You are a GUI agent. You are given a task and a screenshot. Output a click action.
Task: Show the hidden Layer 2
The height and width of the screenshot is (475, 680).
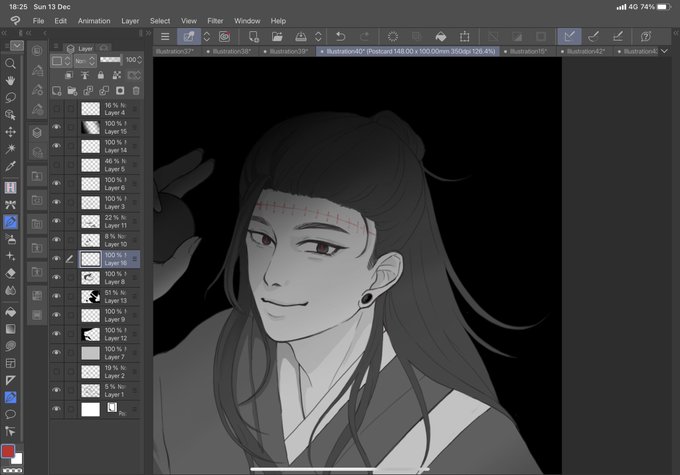(x=56, y=371)
